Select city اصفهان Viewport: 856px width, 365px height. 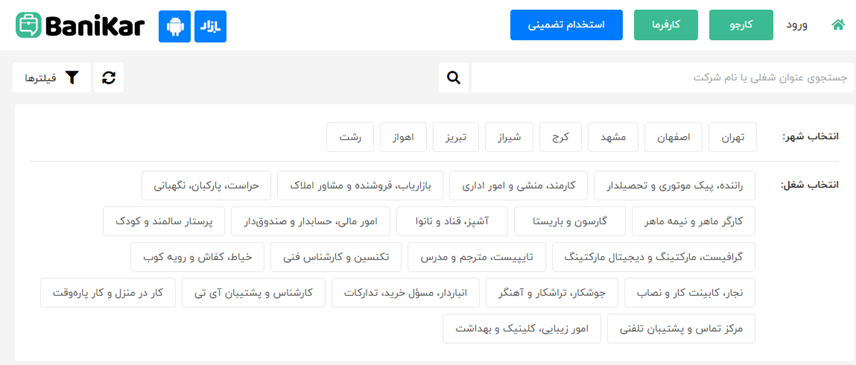(674, 137)
